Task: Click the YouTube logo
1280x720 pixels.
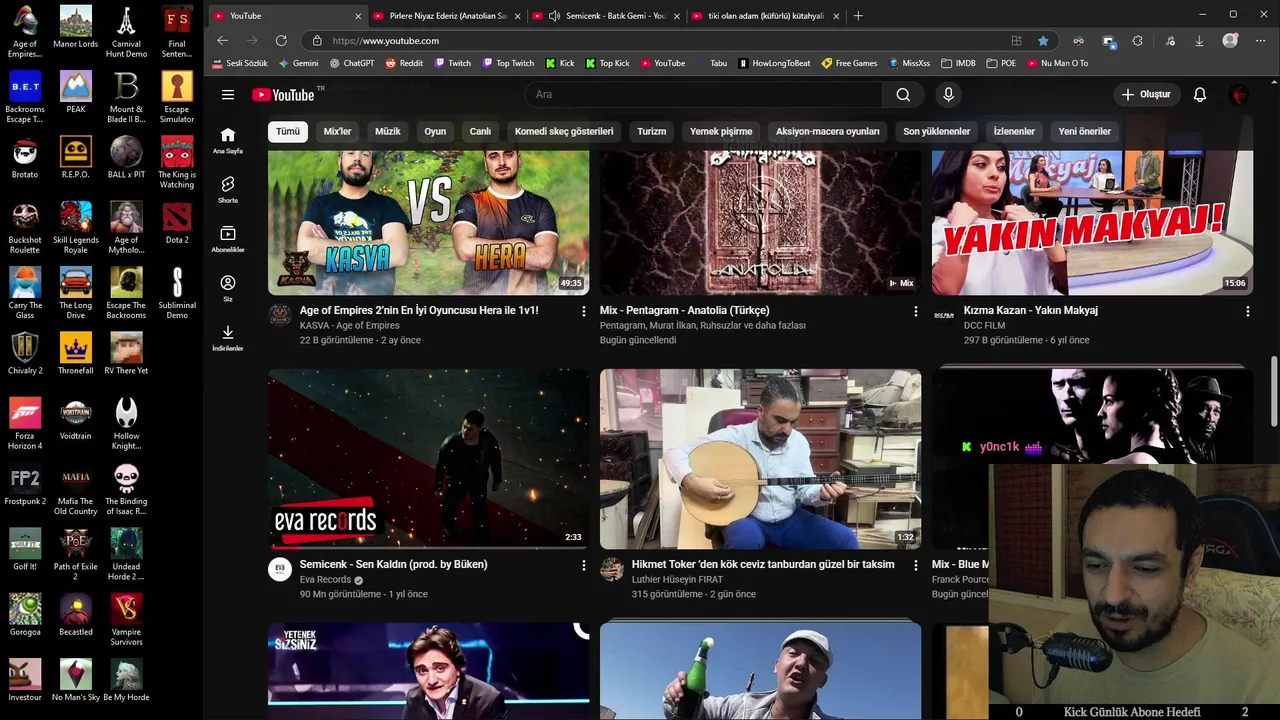Action: click(283, 94)
